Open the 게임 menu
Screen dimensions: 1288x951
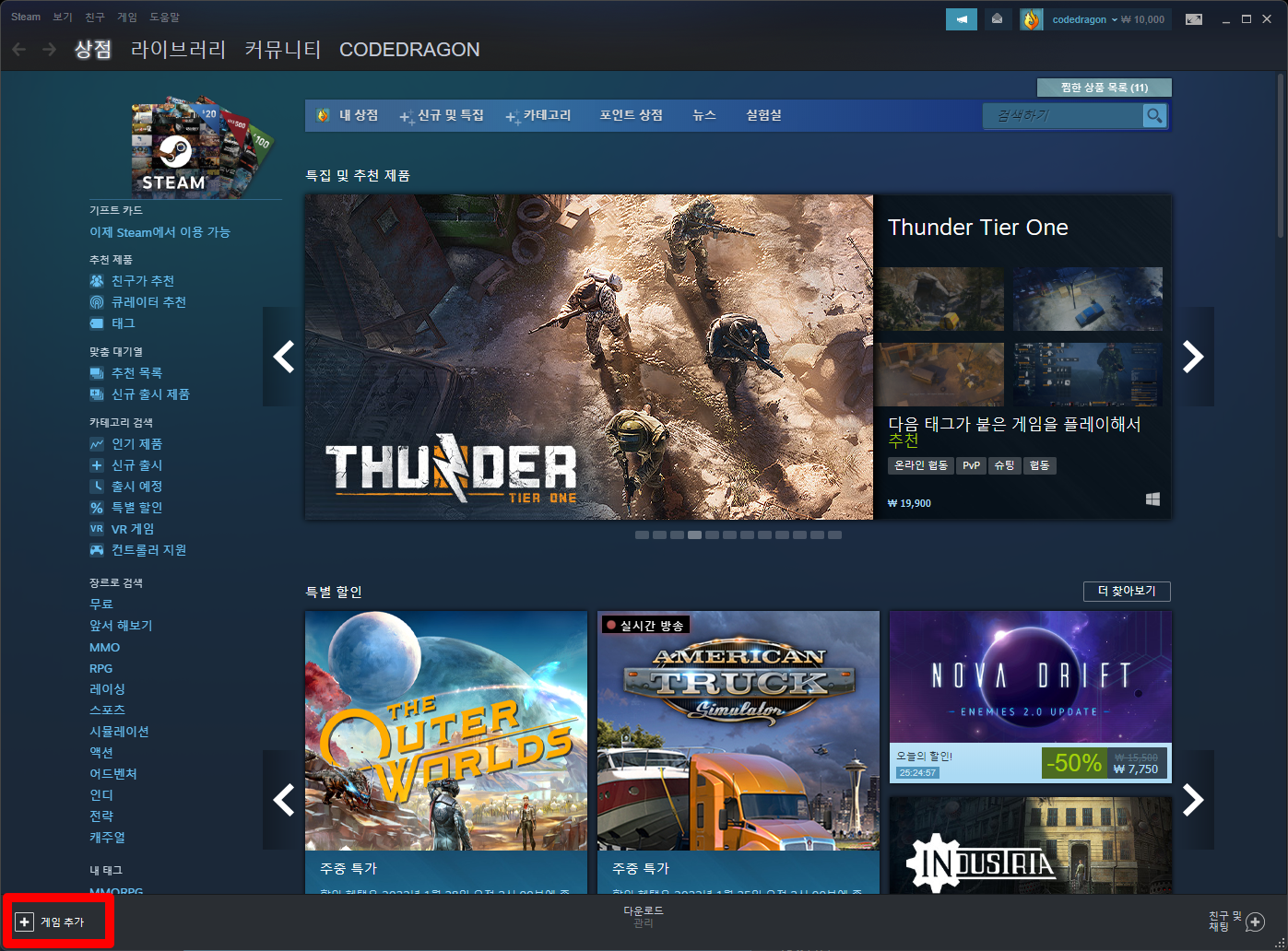coord(127,17)
